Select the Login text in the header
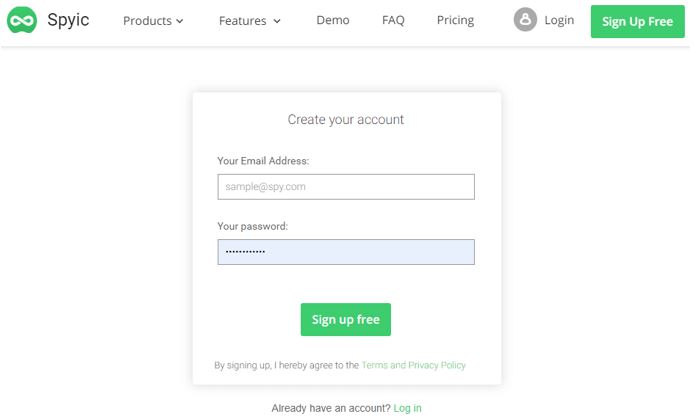 (559, 20)
